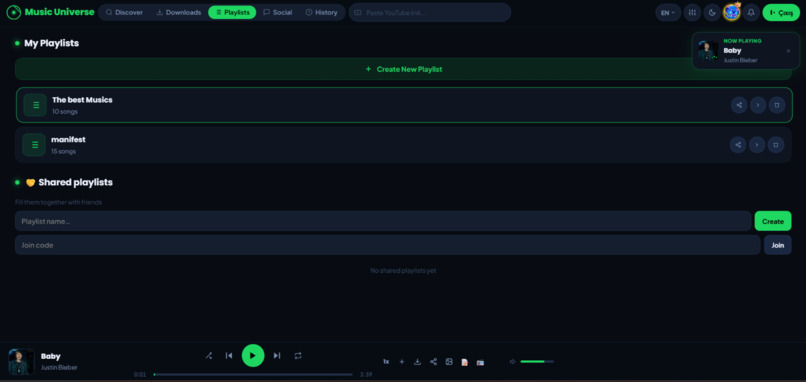Share The best Musics playlist

coord(739,105)
